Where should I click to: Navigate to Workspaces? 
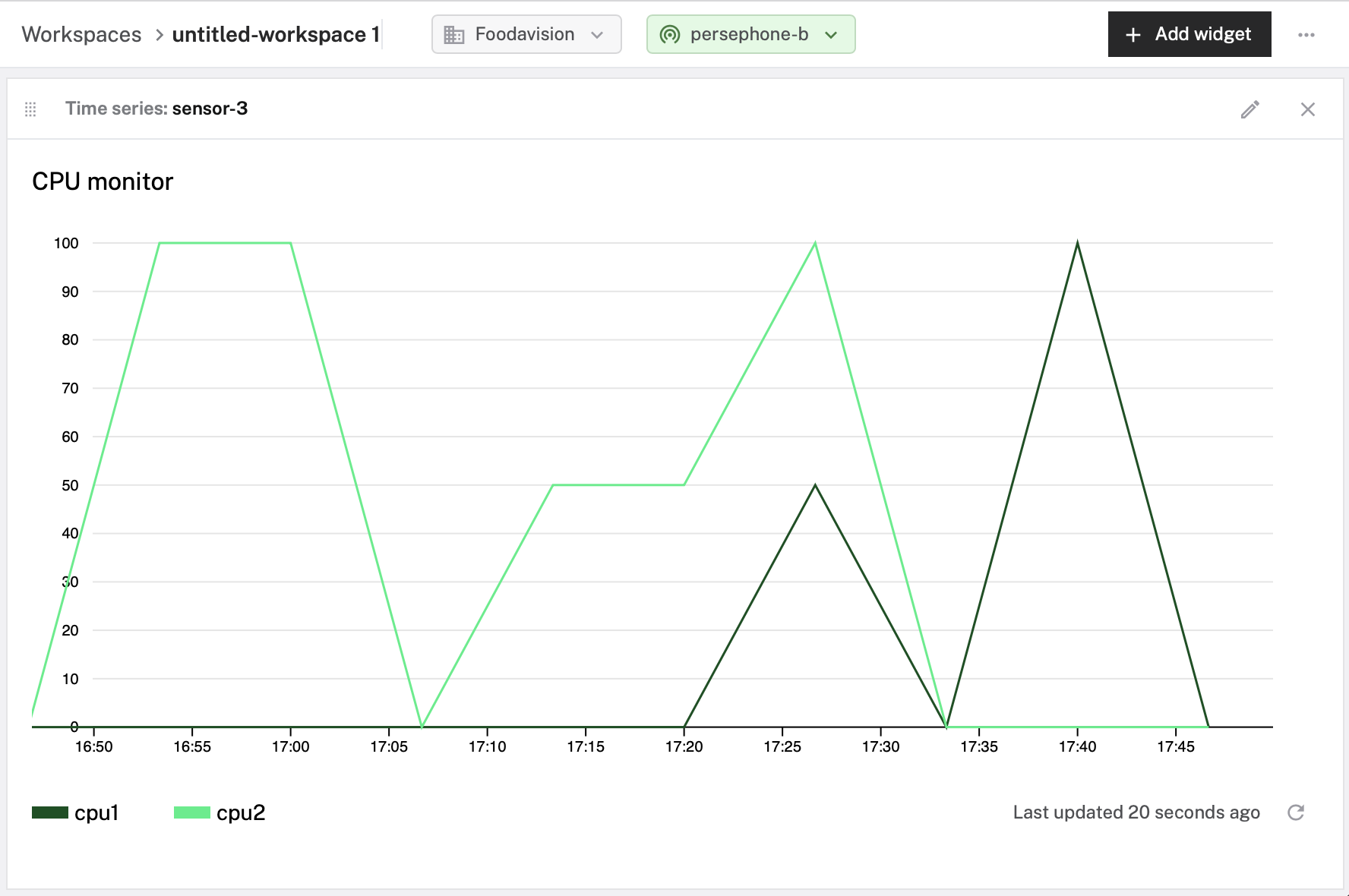[x=81, y=34]
